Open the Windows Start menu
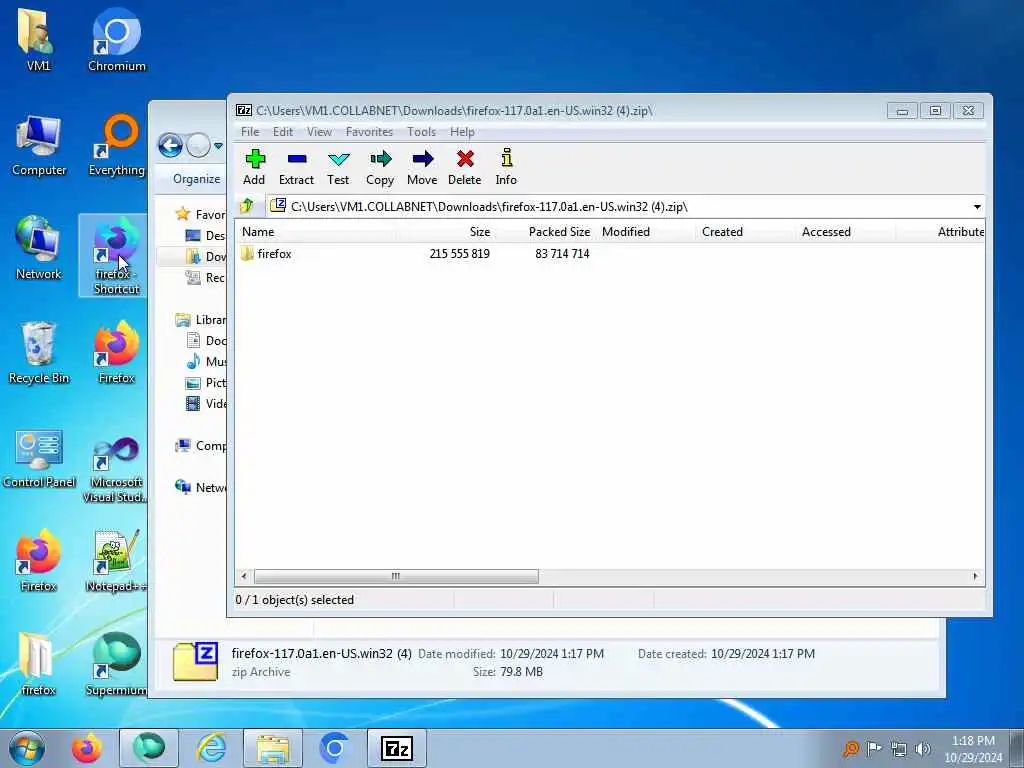Screen dimensions: 1024x768 pyautogui.click(x=27, y=748)
